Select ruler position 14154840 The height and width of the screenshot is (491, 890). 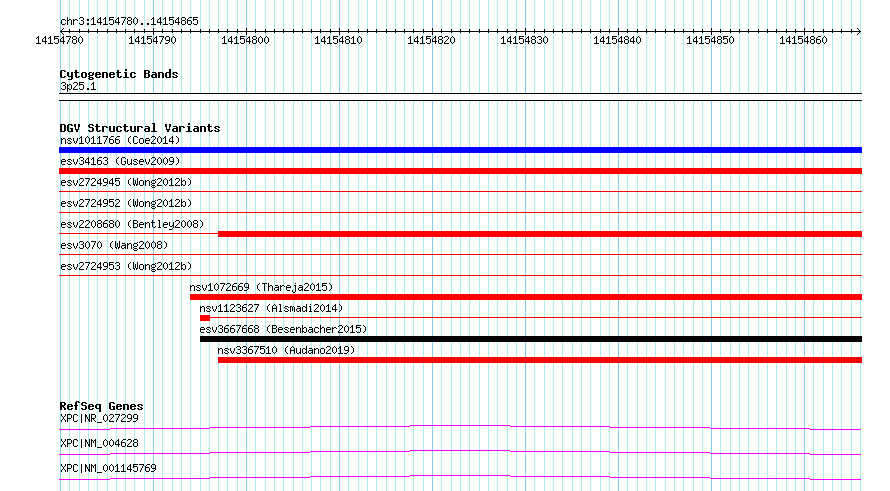pyautogui.click(x=618, y=40)
